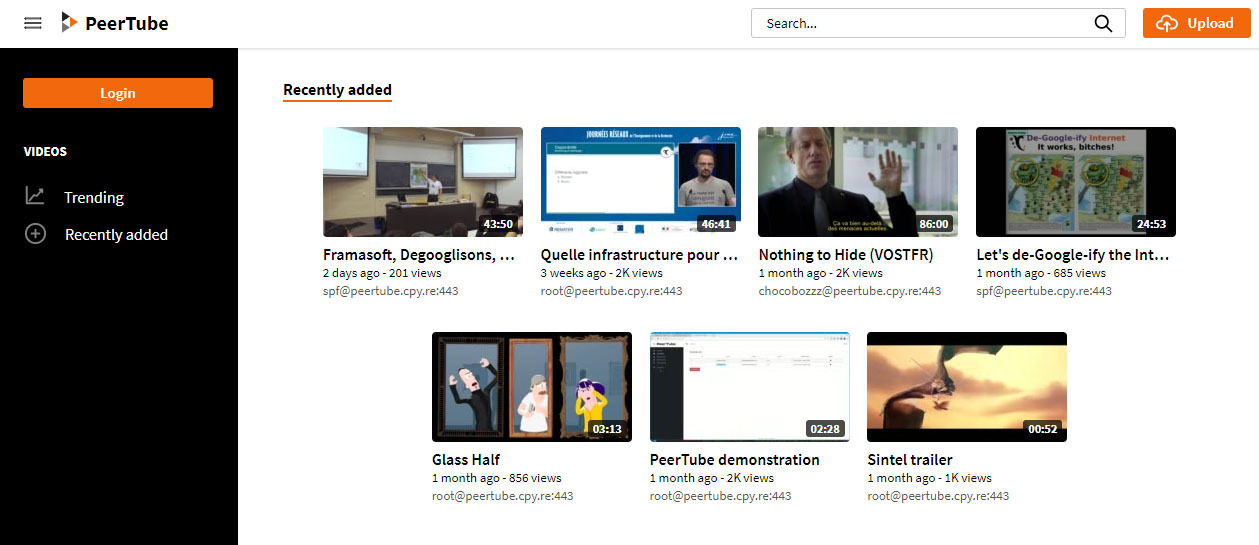Click the 'Sintel trailer' video title
Image resolution: width=1259 pixels, height=545 pixels.
[x=910, y=460]
